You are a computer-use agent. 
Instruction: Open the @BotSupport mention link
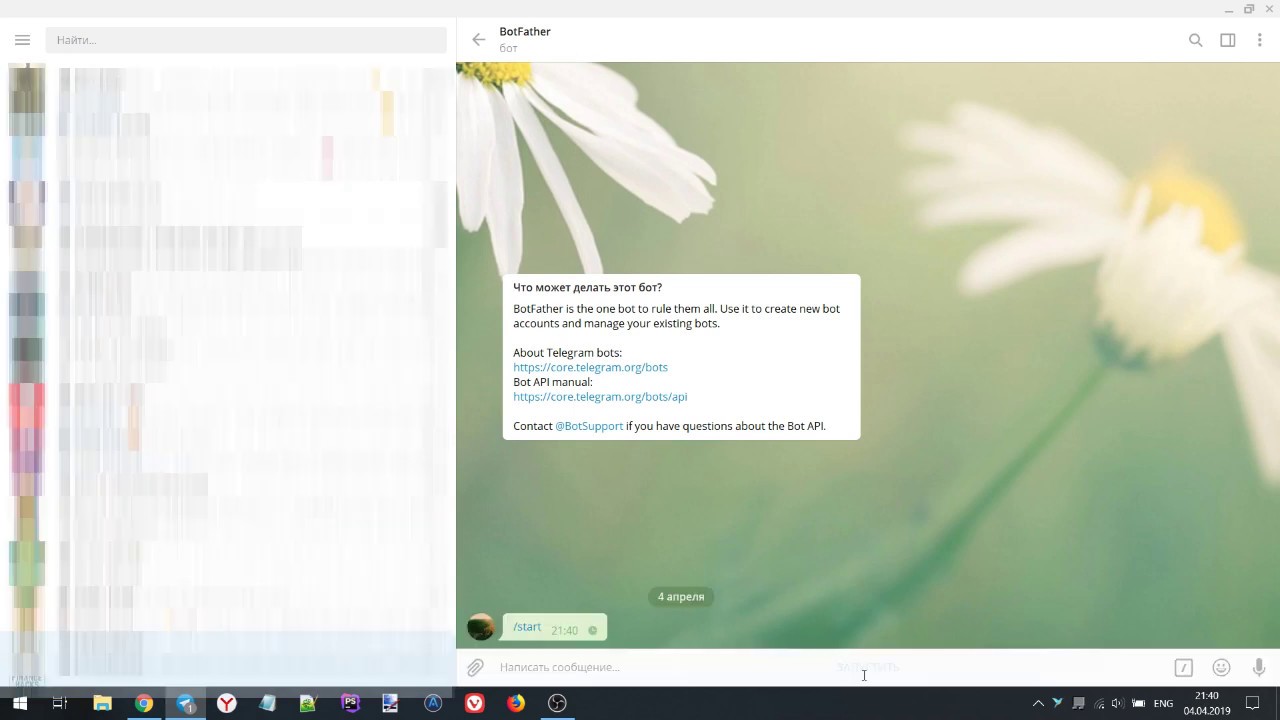click(589, 426)
